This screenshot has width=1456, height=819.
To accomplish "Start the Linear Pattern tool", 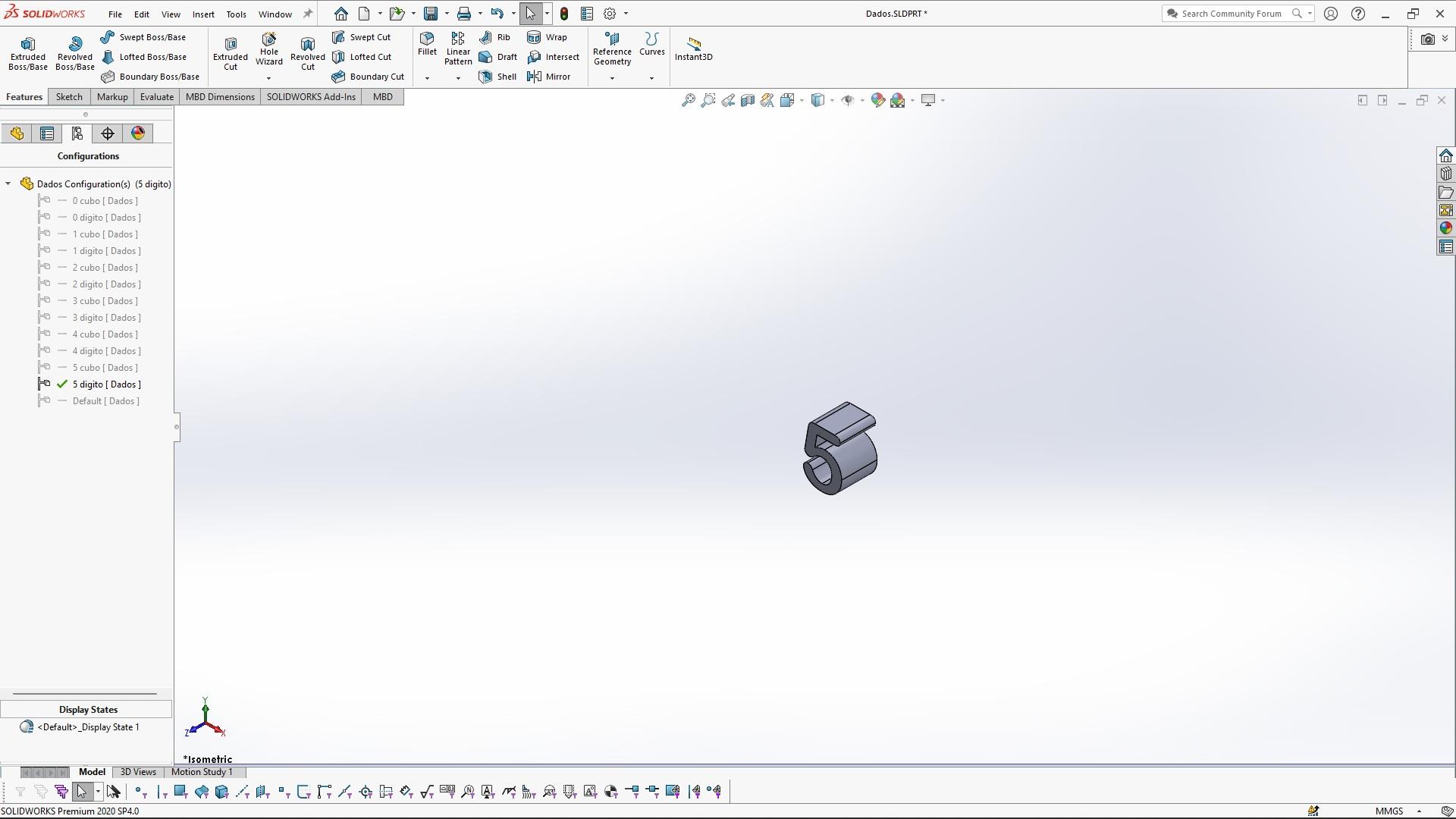I will [x=458, y=49].
